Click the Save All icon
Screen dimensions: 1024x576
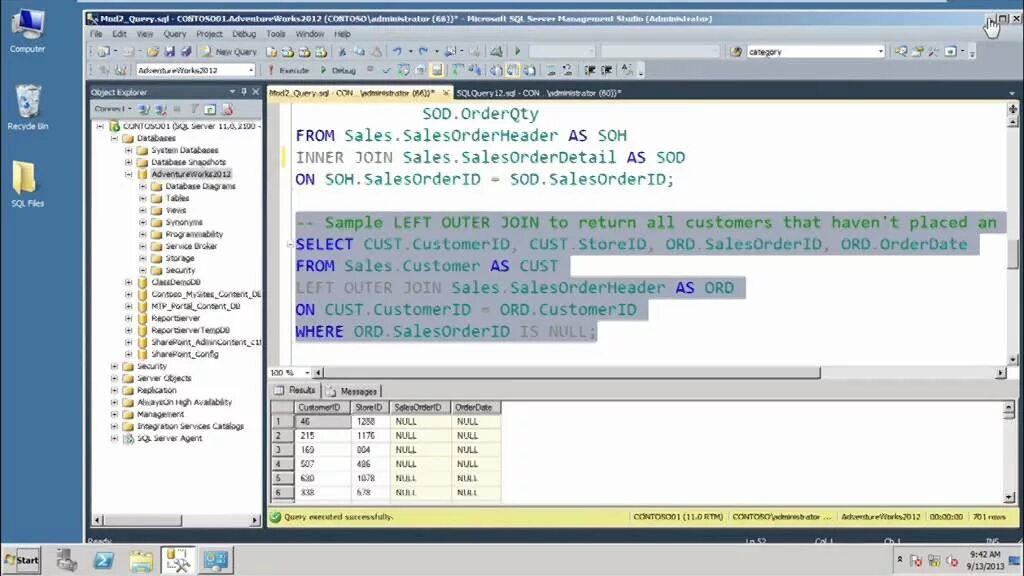tap(186, 52)
